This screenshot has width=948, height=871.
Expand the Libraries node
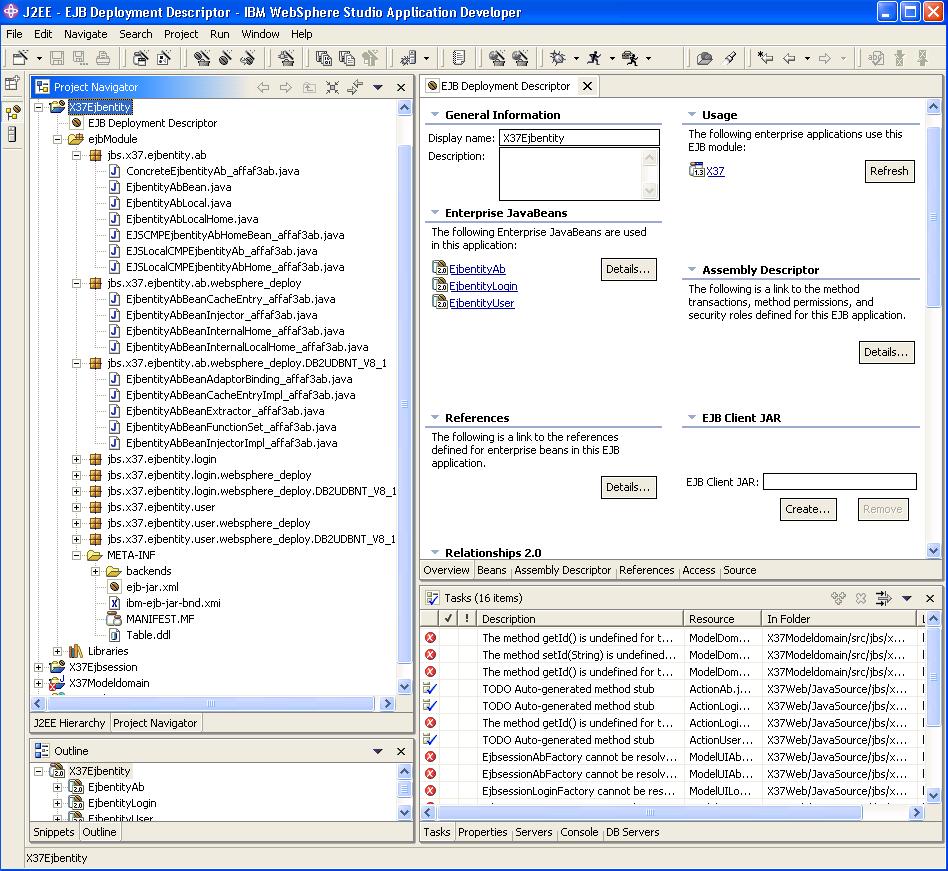coord(57,651)
